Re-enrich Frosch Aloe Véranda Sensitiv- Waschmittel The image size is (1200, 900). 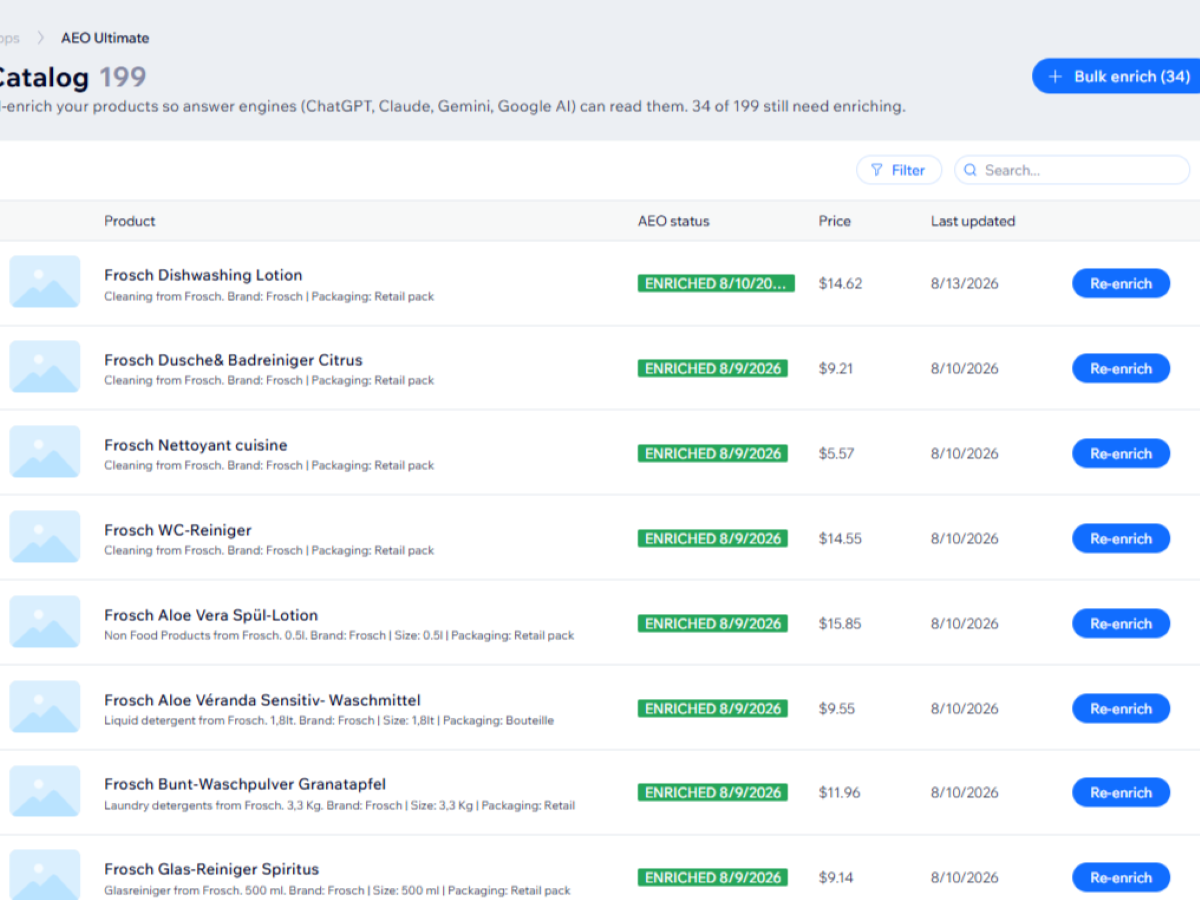[x=1121, y=708]
